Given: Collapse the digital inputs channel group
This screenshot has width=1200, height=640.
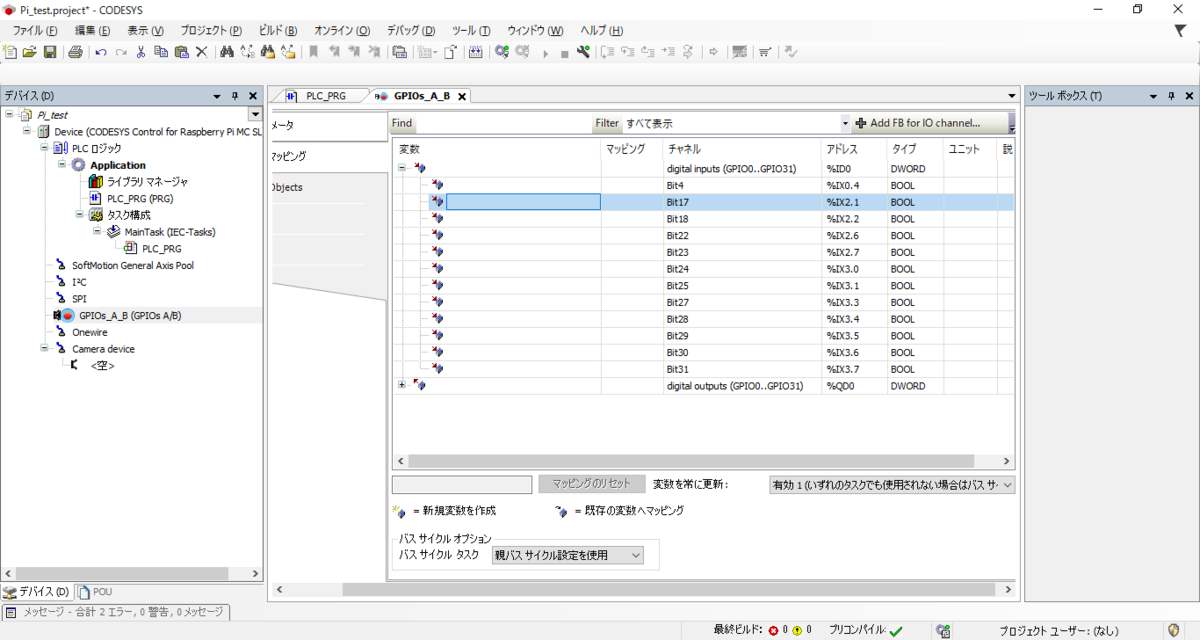Looking at the screenshot, I should (x=402, y=168).
